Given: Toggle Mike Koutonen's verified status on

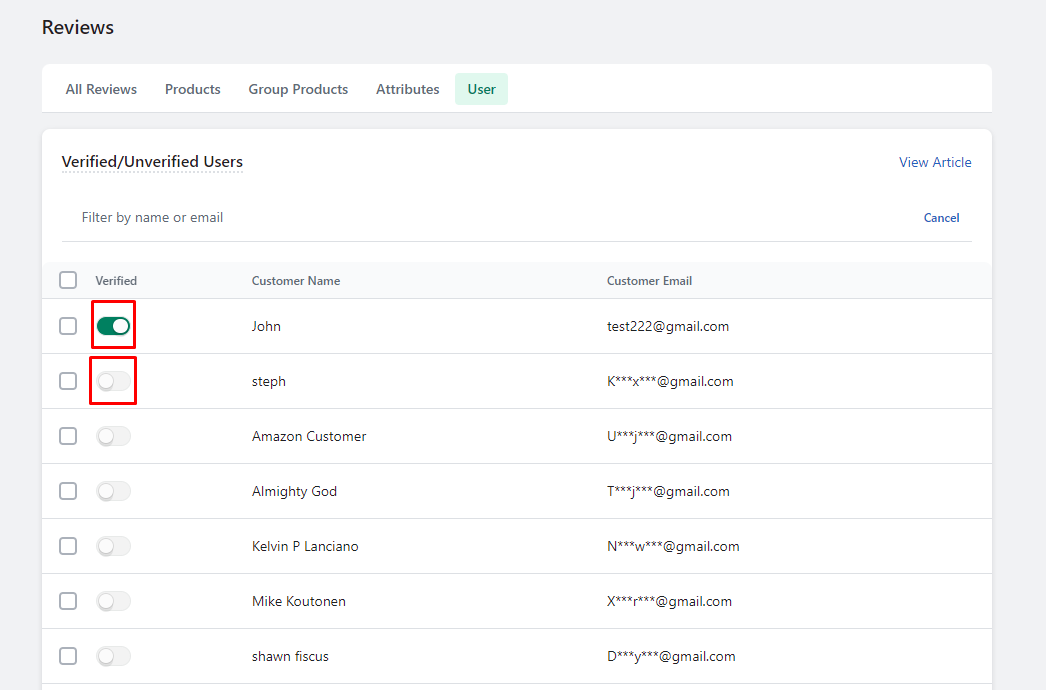Looking at the screenshot, I should (x=113, y=601).
